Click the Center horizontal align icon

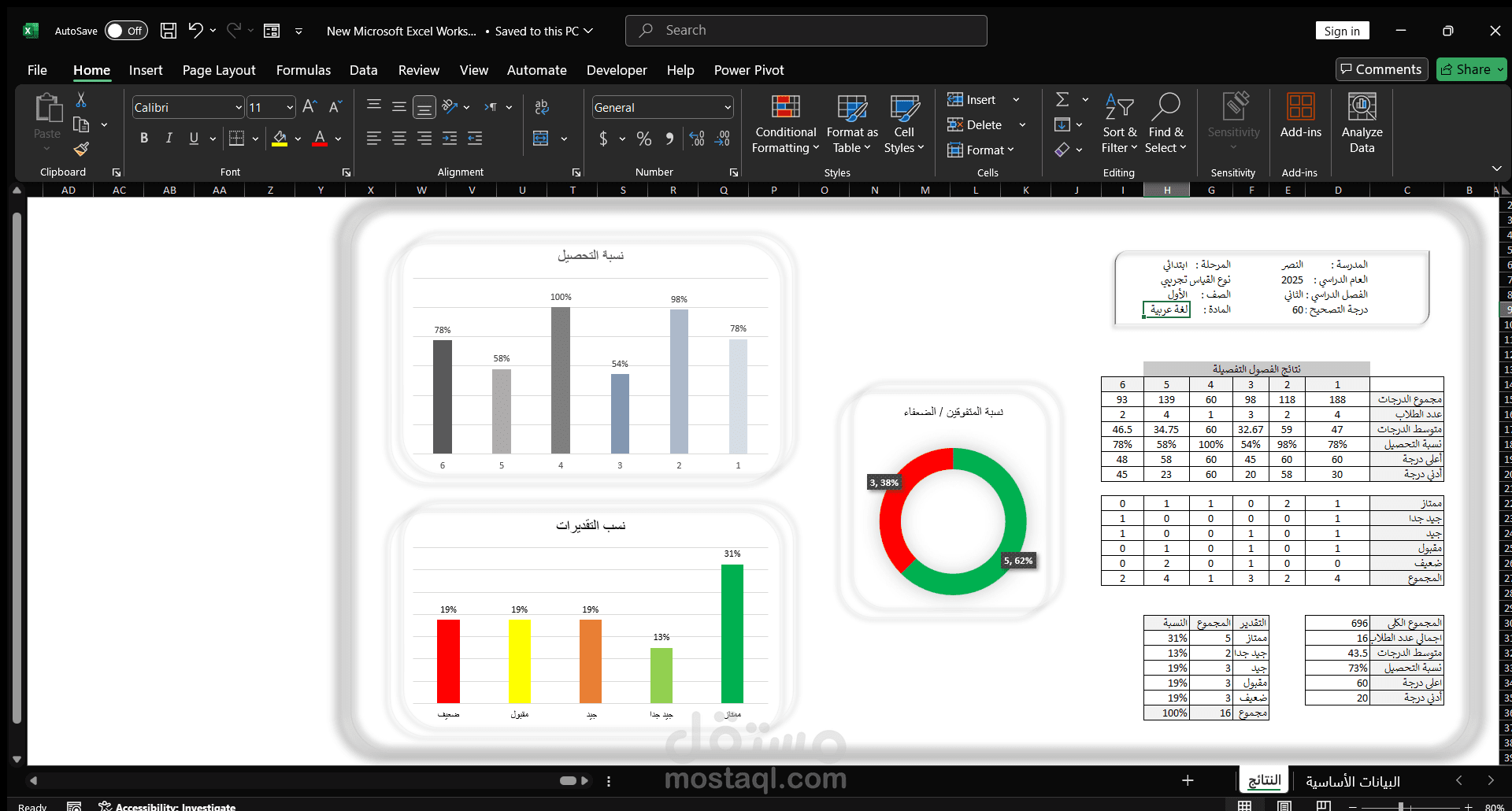click(399, 139)
